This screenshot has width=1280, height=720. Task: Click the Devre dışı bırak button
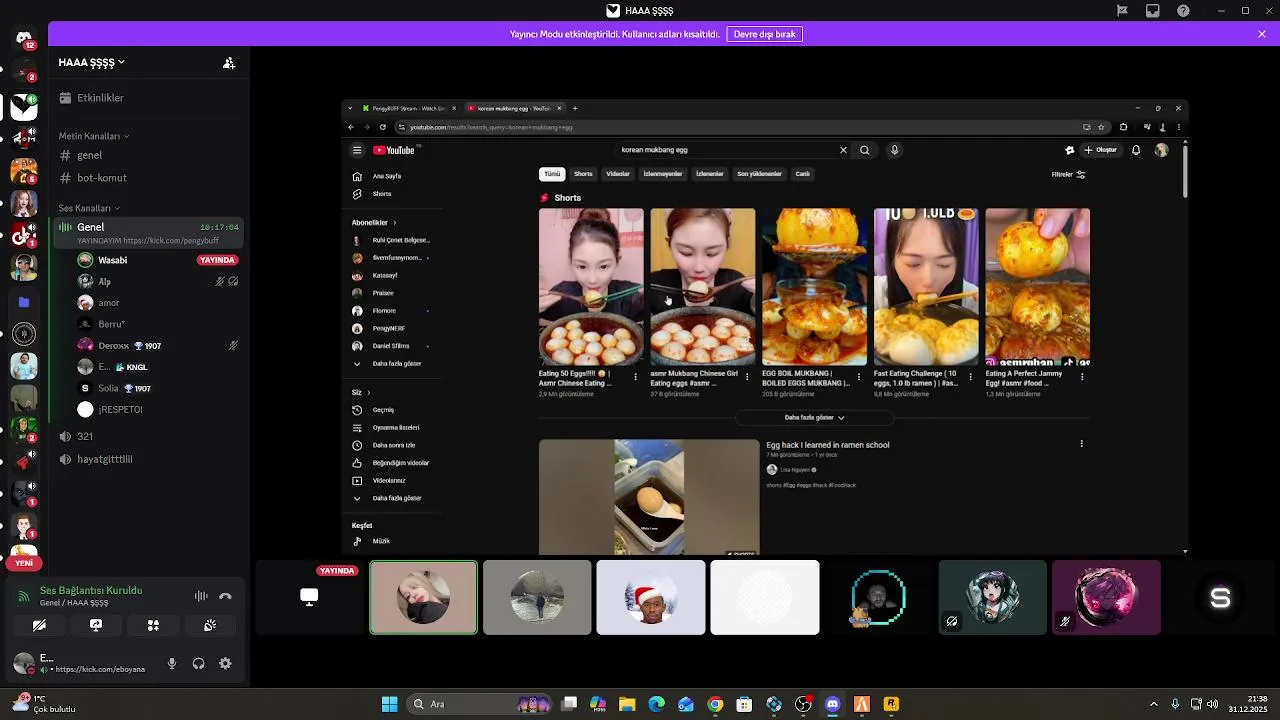click(x=764, y=34)
